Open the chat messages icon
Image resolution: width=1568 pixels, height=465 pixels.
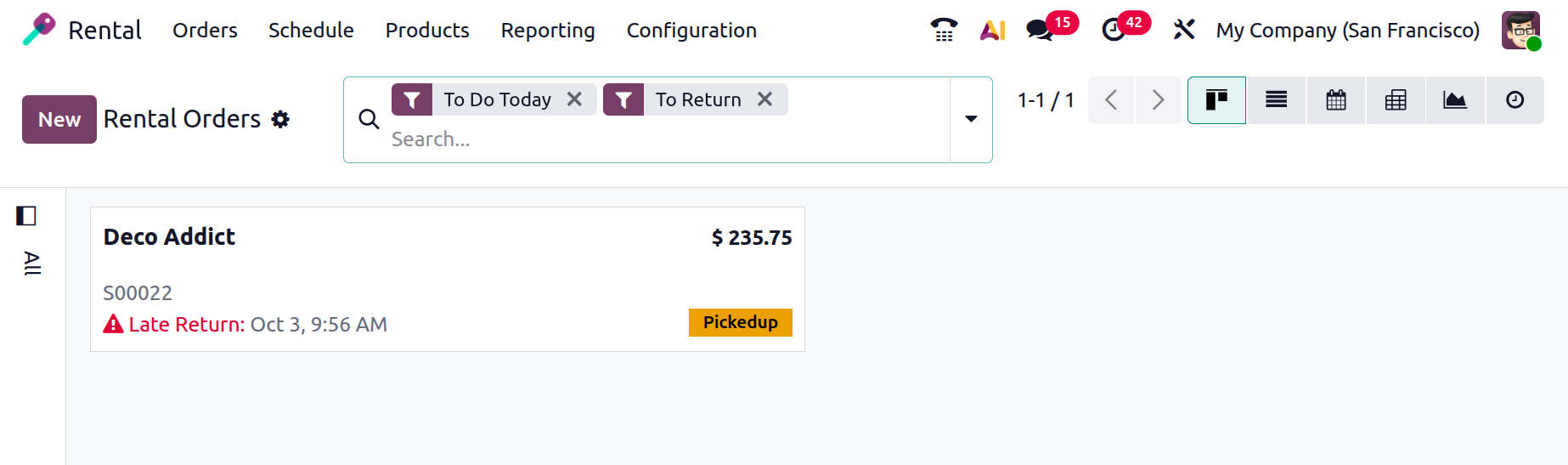[x=1039, y=30]
